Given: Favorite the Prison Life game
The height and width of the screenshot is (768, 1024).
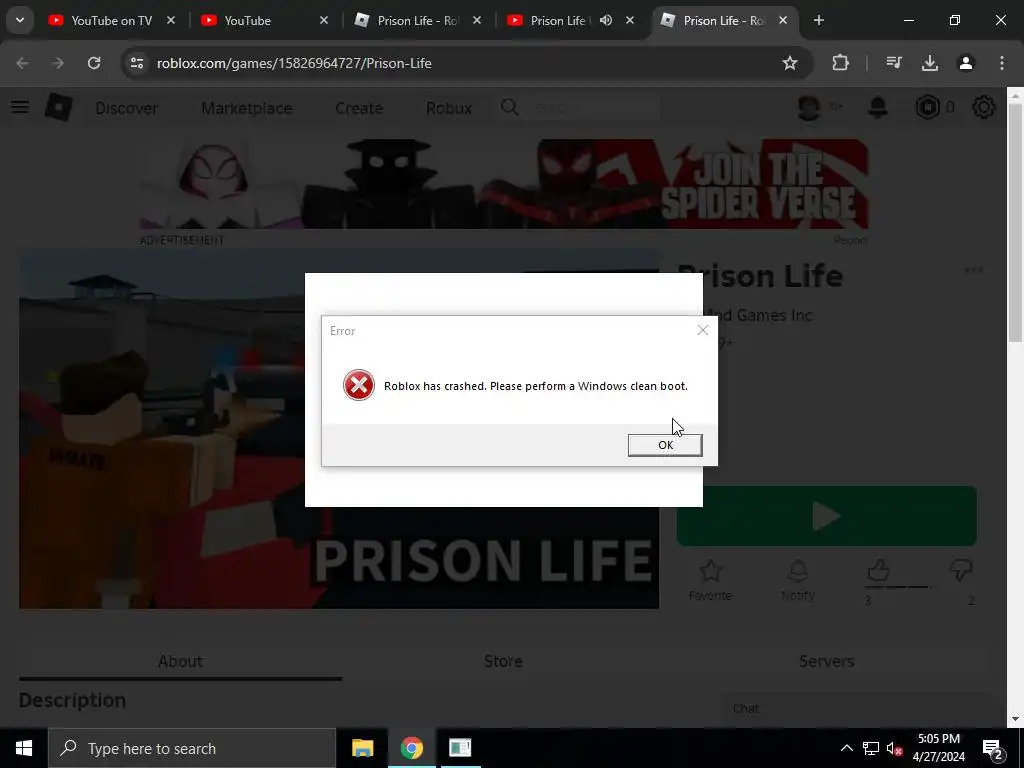Looking at the screenshot, I should [711, 579].
